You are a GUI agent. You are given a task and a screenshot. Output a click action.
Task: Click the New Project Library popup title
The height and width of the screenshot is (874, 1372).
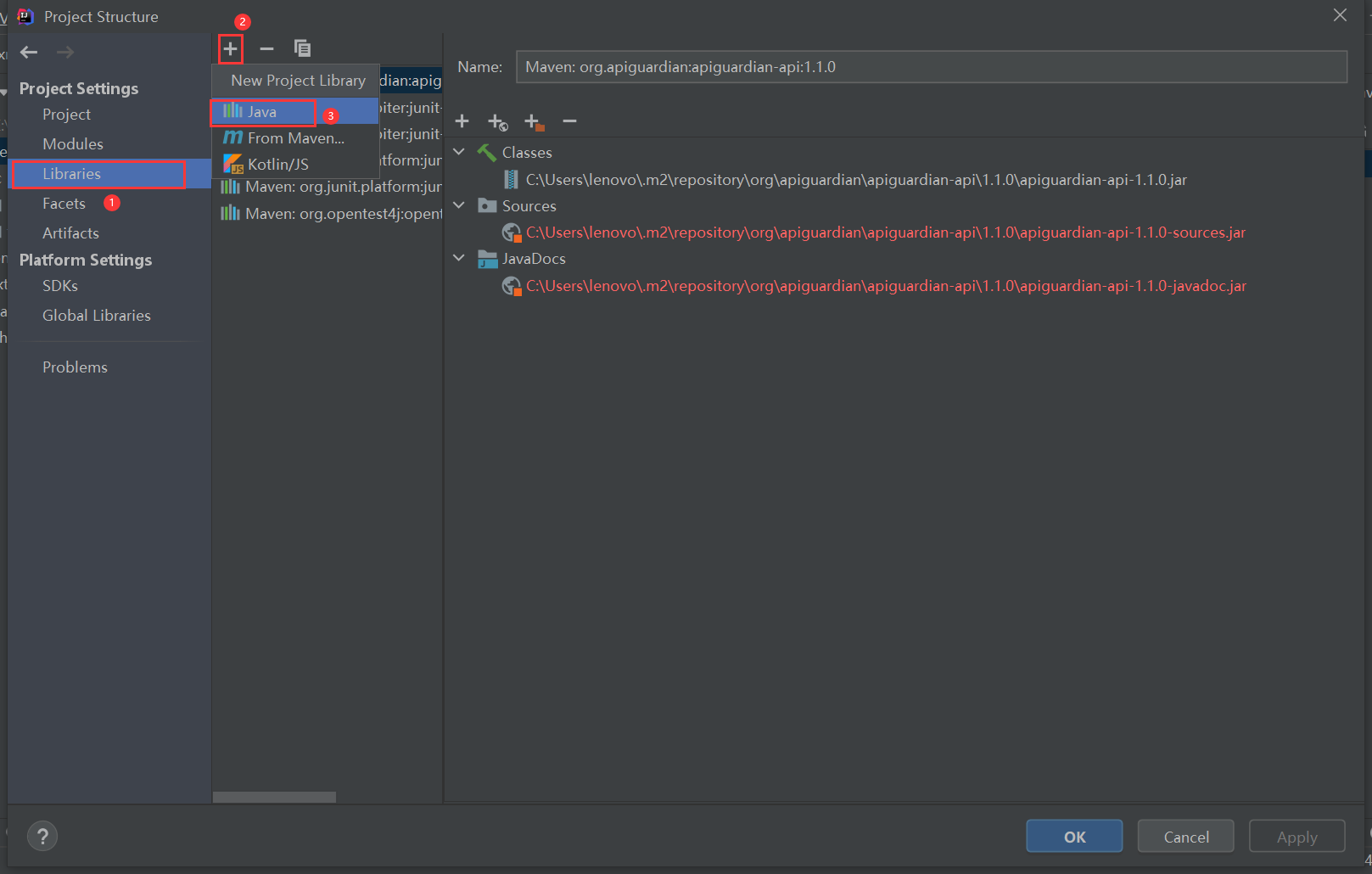298,81
